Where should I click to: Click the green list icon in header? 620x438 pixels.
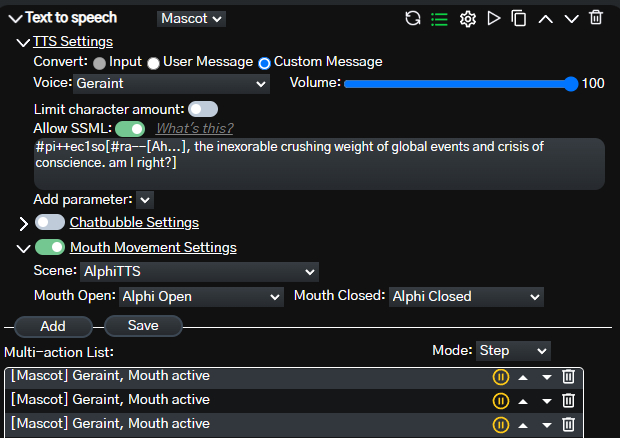(x=439, y=18)
